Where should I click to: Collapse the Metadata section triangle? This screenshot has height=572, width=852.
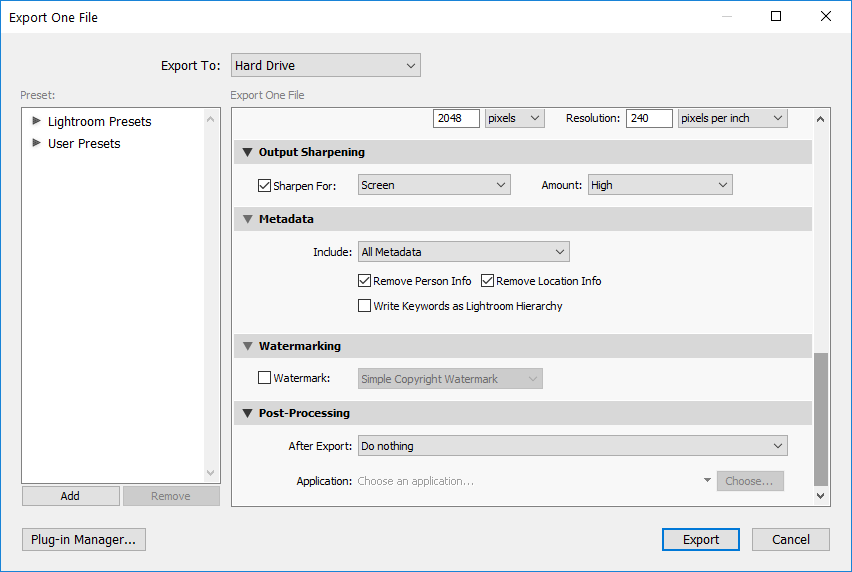pyautogui.click(x=247, y=219)
